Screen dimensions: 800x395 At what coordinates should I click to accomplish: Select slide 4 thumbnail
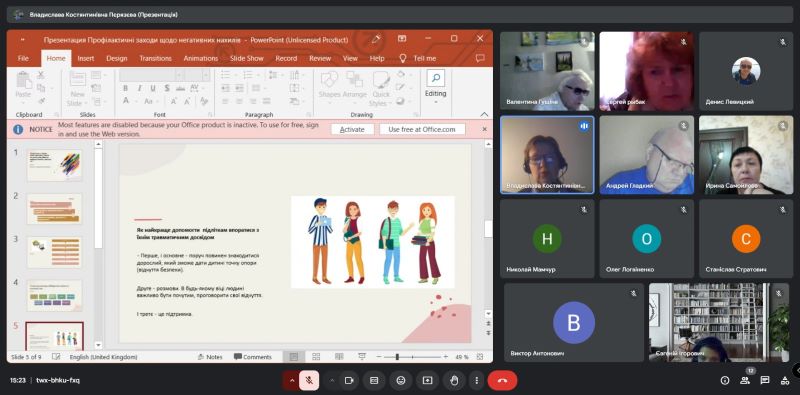coord(54,295)
